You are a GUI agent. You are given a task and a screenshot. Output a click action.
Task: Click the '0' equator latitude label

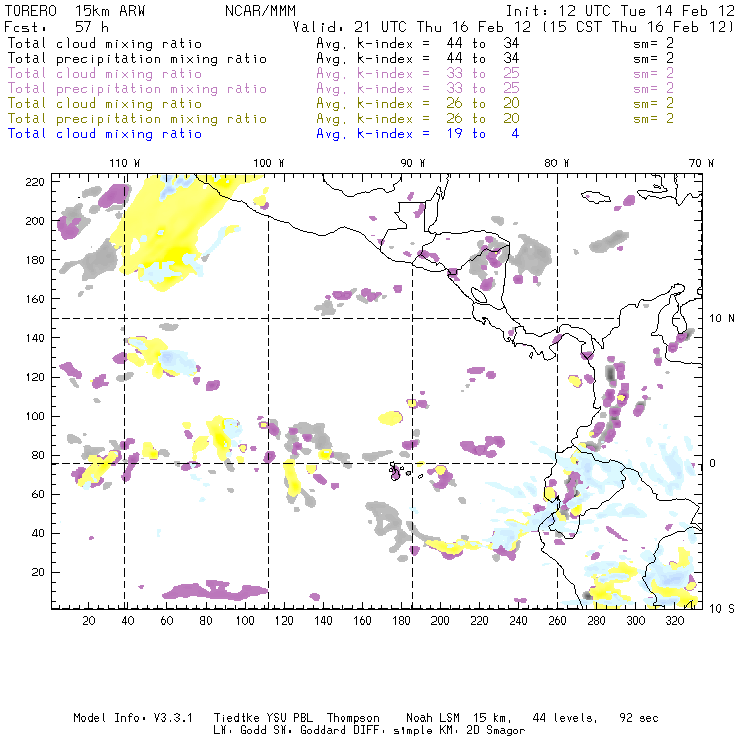(713, 463)
